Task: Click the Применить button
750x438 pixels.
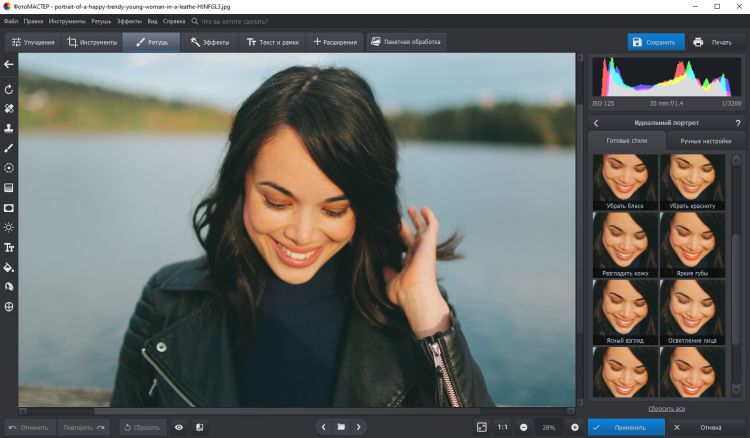Action: point(625,427)
